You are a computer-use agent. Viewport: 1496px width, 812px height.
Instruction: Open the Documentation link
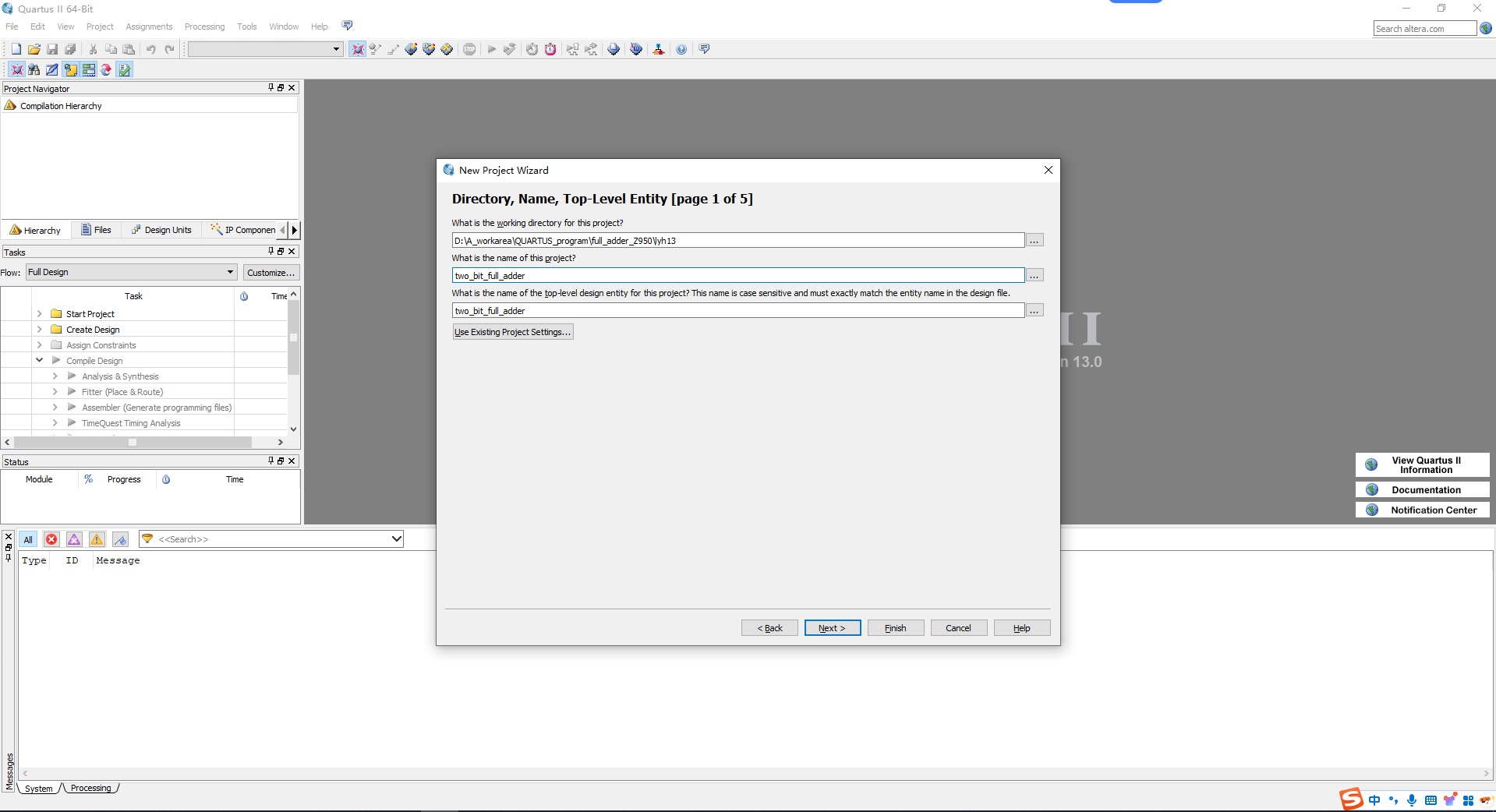point(1422,489)
